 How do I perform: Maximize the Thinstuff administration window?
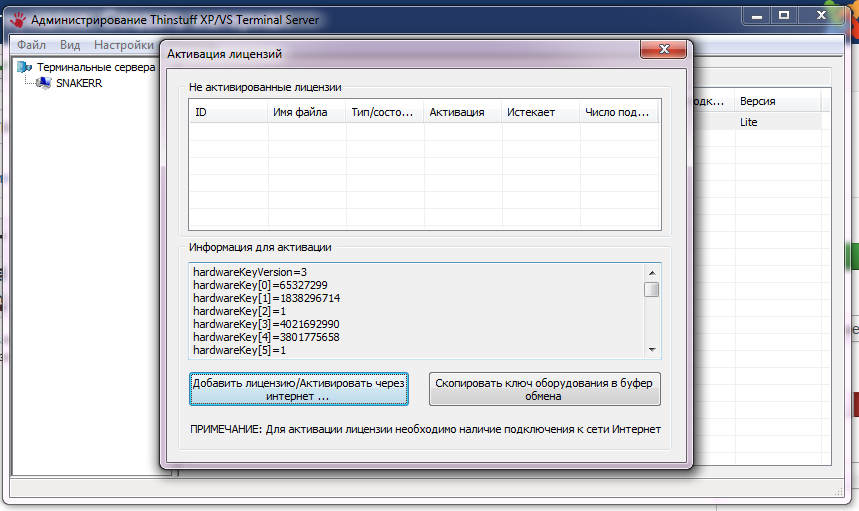pos(784,16)
